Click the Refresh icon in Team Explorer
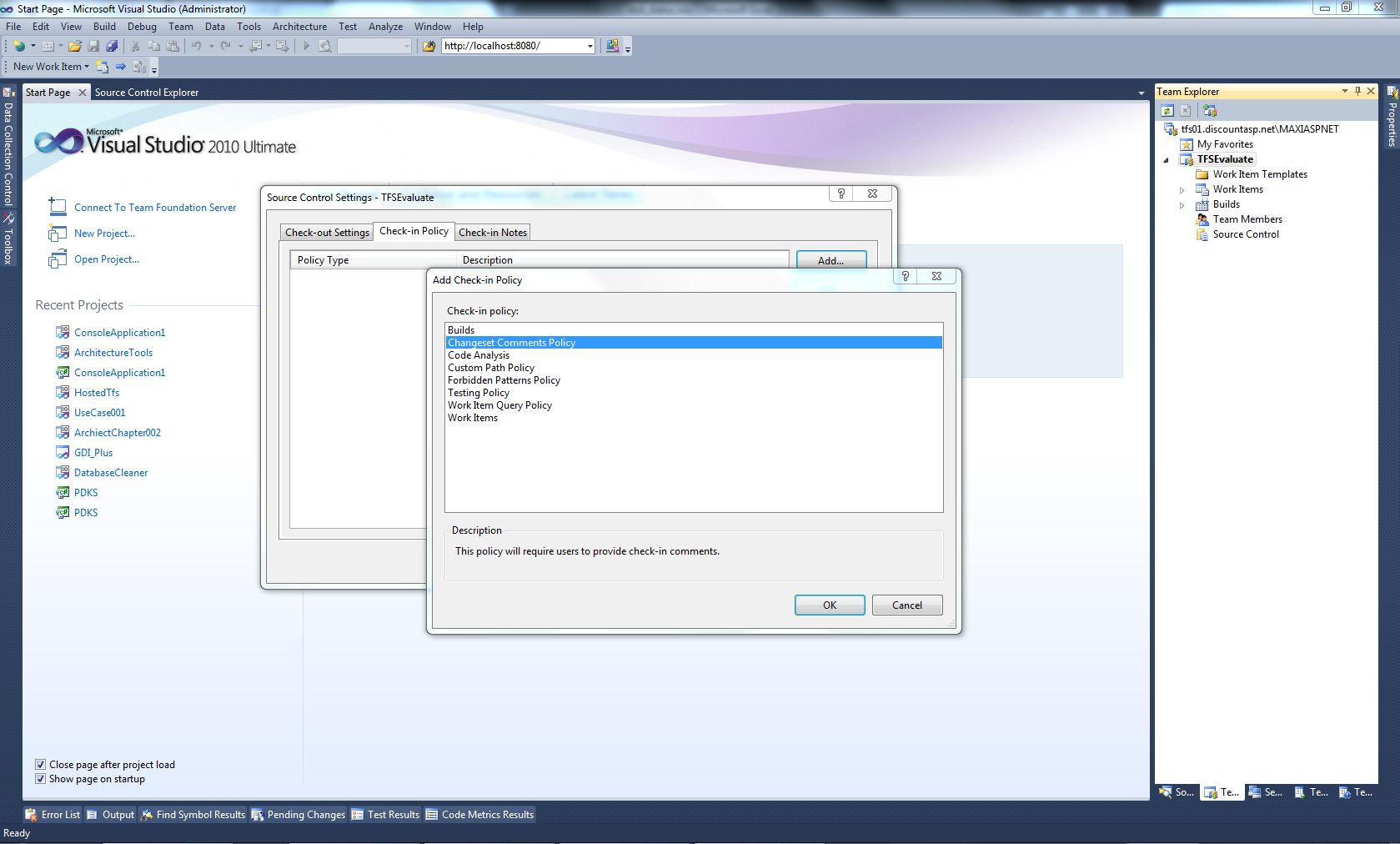1400x844 pixels. pos(1167,110)
